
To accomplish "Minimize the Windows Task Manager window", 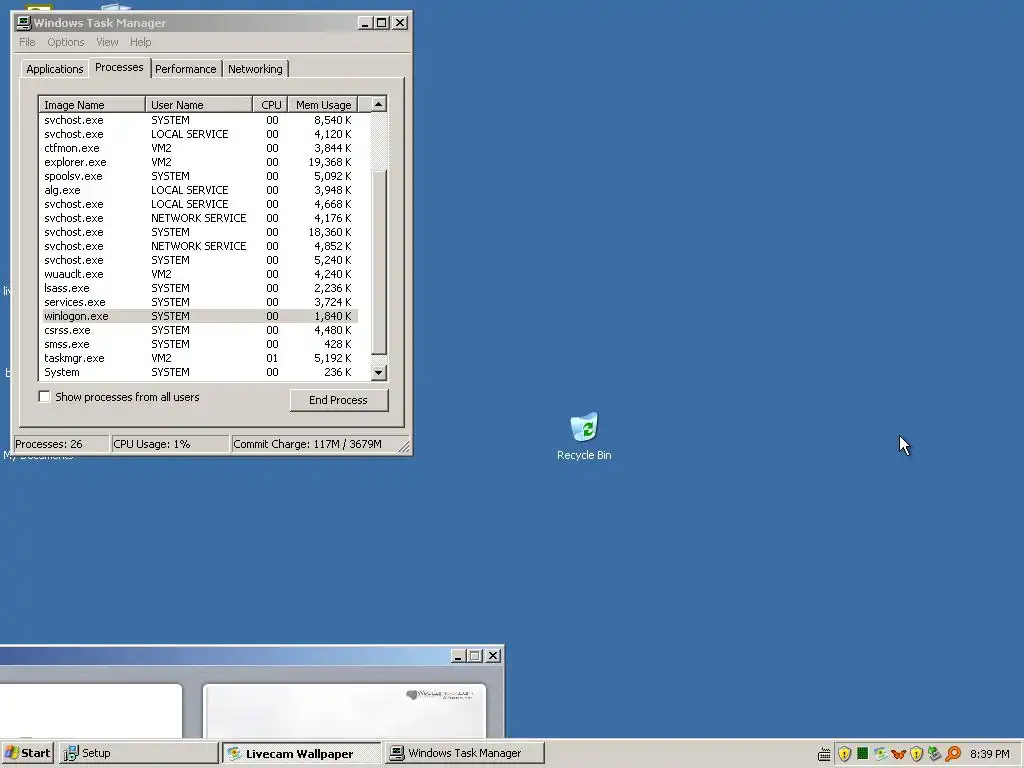I will pyautogui.click(x=366, y=23).
